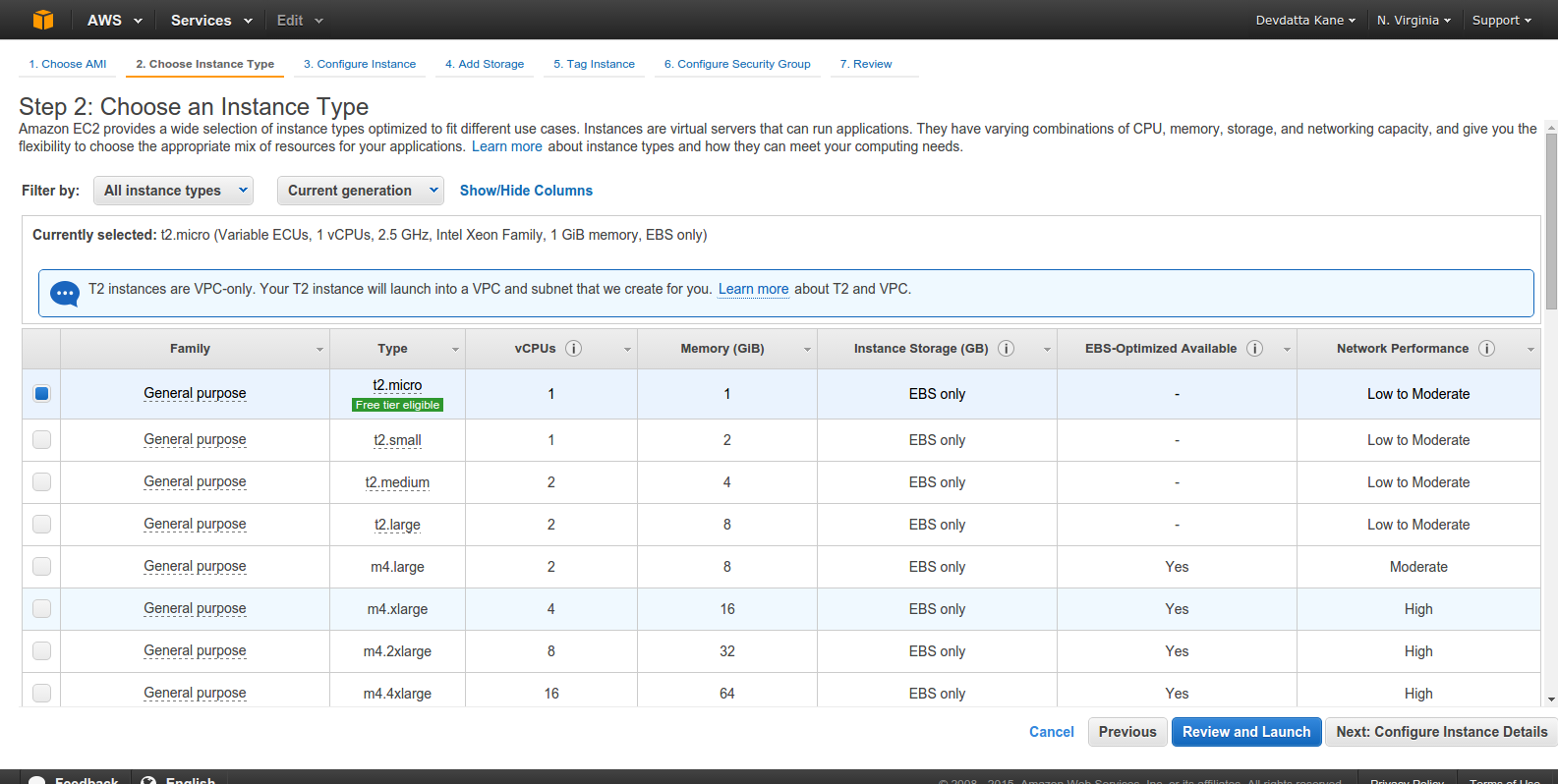
Task: Go to 1. Choose AMI step
Action: click(68, 64)
